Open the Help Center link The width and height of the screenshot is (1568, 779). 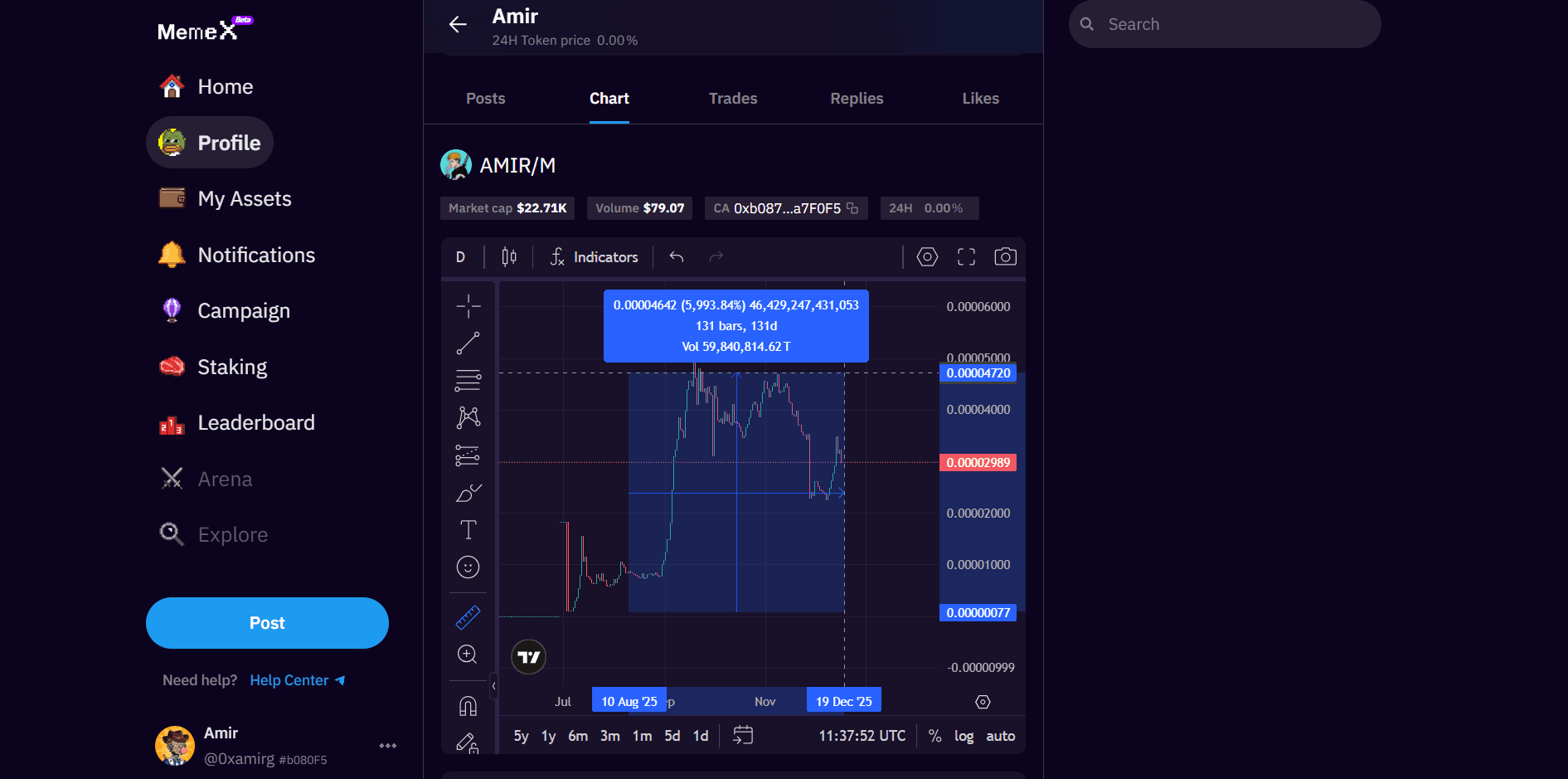pyautogui.click(x=297, y=680)
